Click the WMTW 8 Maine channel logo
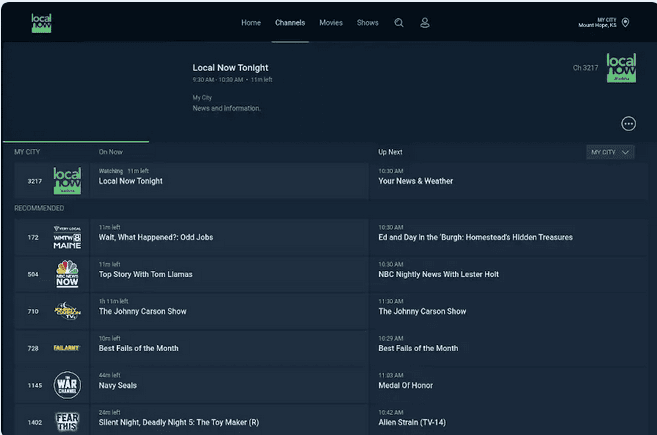Screen dimensions: 657x435 click(67, 237)
